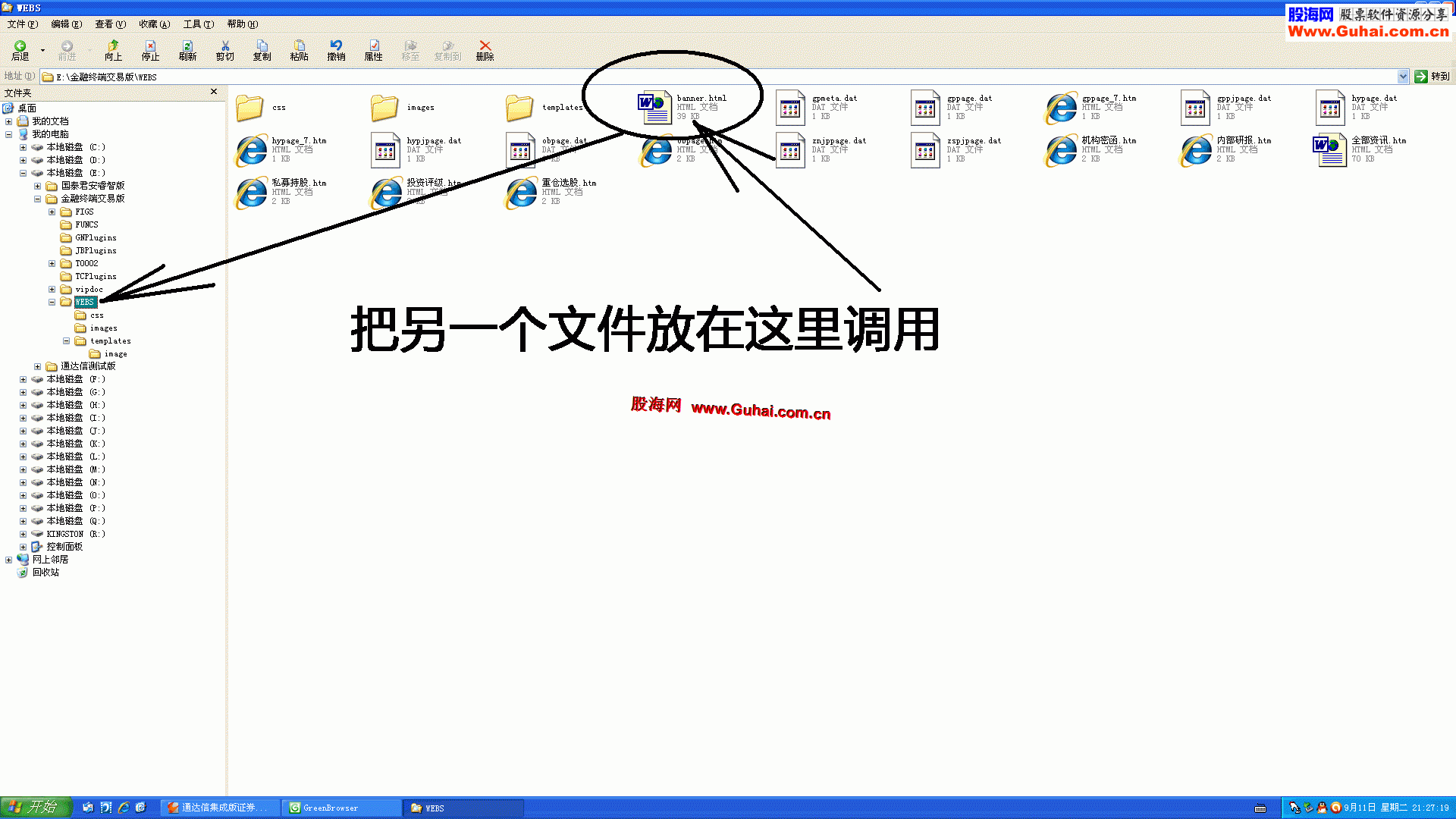Select the 内部研报.htm file
This screenshot has height=819, width=1456.
coord(1226,150)
